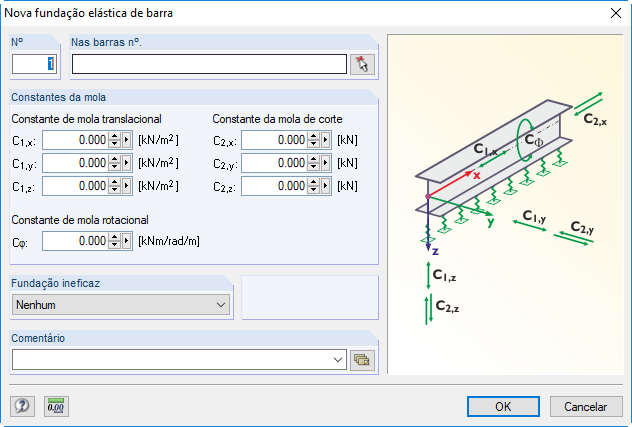Increase C1,y with the up spinner

click(x=115, y=159)
